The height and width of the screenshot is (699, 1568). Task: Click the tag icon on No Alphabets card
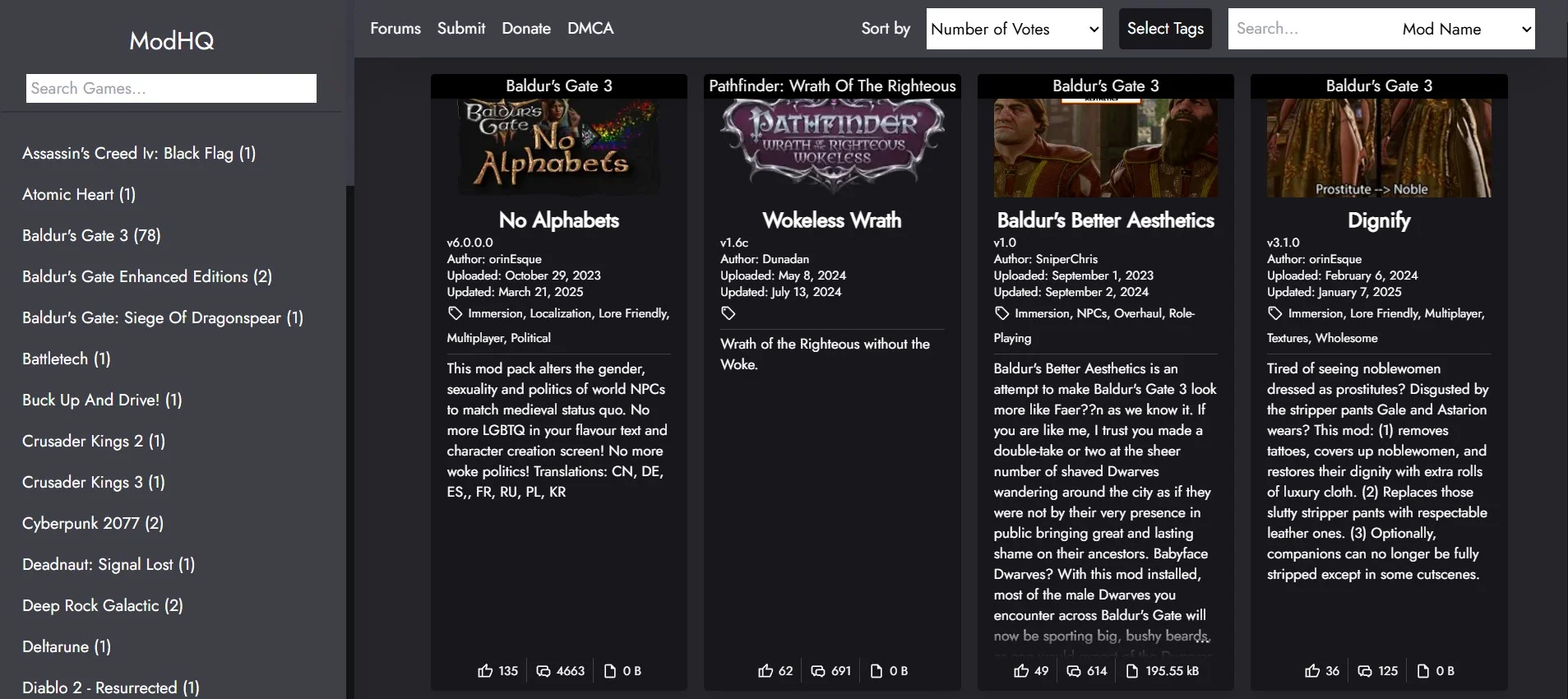(x=455, y=313)
